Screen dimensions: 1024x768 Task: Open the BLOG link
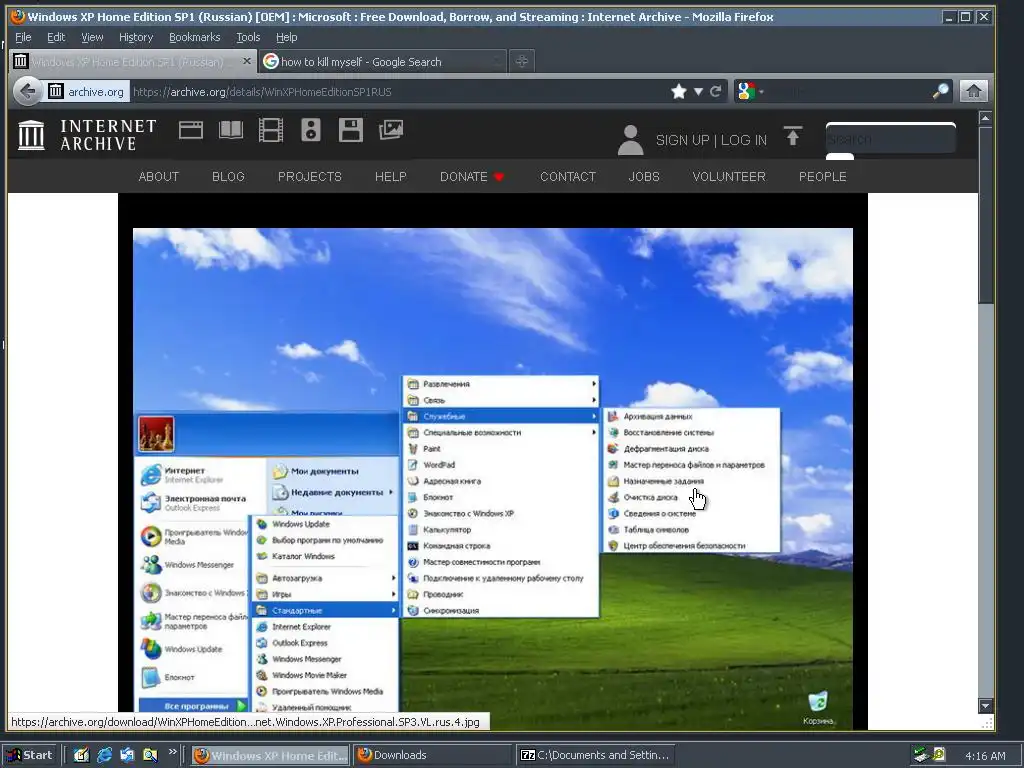pyautogui.click(x=228, y=176)
